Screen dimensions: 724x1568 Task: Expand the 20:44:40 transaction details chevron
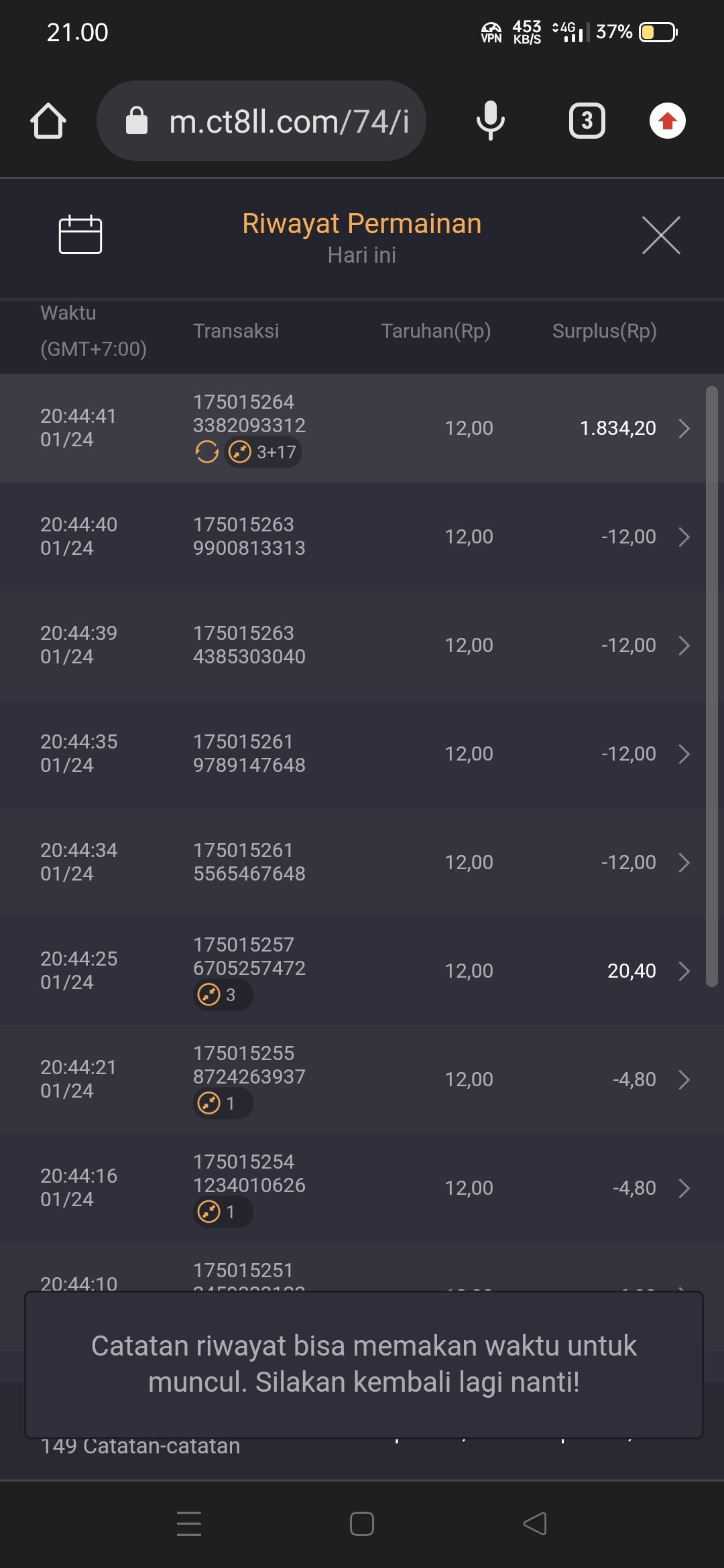pyautogui.click(x=684, y=537)
